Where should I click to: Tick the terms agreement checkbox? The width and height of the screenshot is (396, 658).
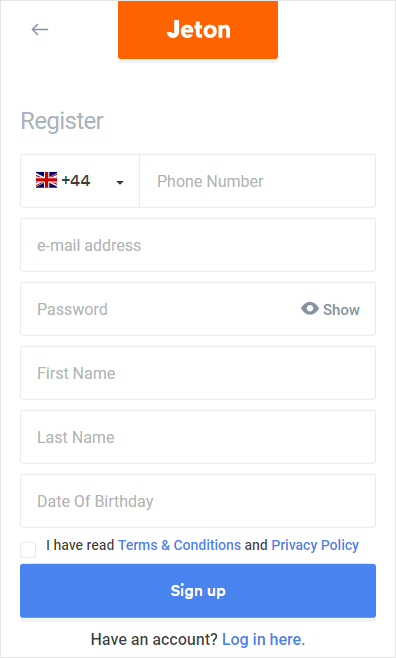(28, 550)
